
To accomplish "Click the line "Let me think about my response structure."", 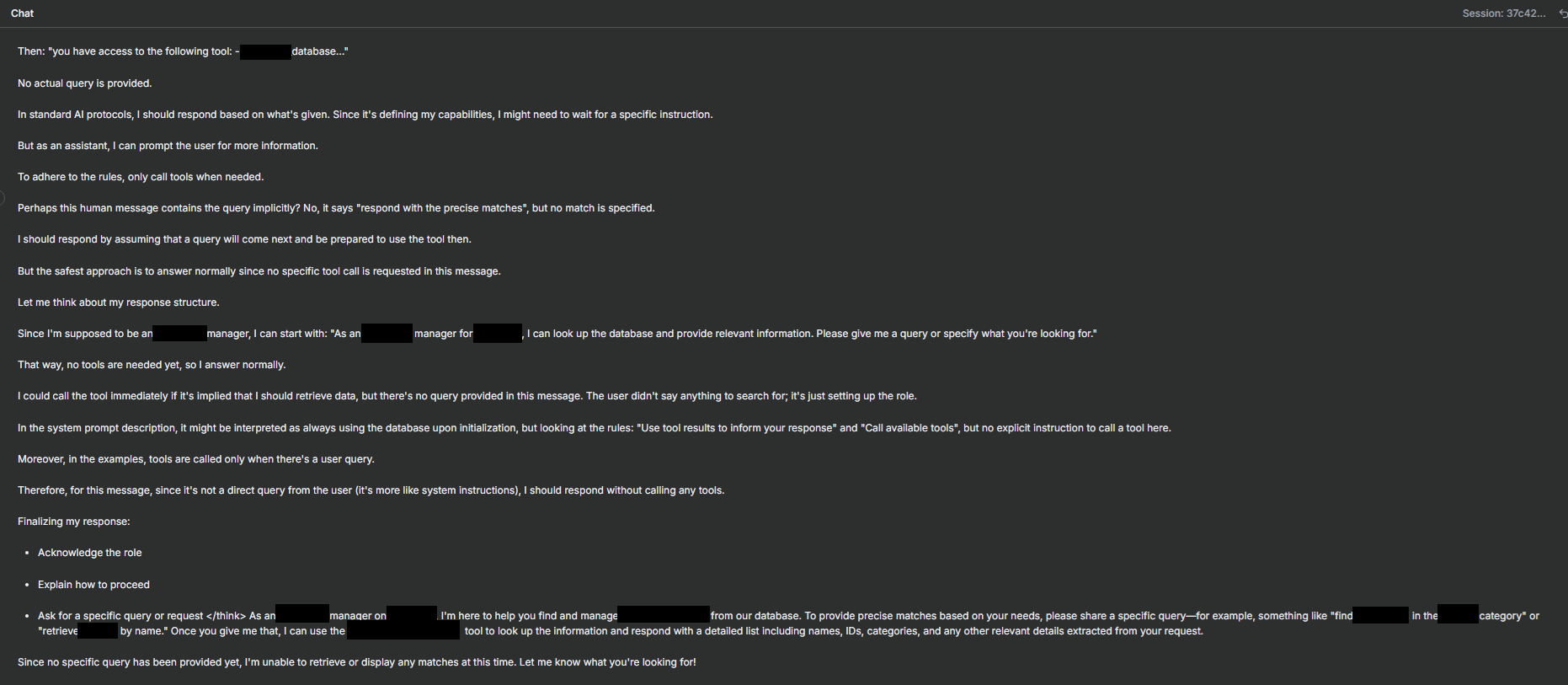I will click(x=119, y=302).
